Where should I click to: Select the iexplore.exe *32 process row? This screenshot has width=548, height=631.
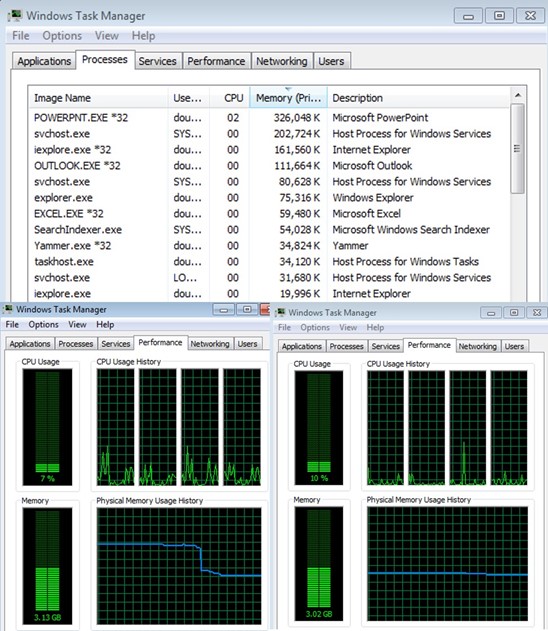coord(269,150)
